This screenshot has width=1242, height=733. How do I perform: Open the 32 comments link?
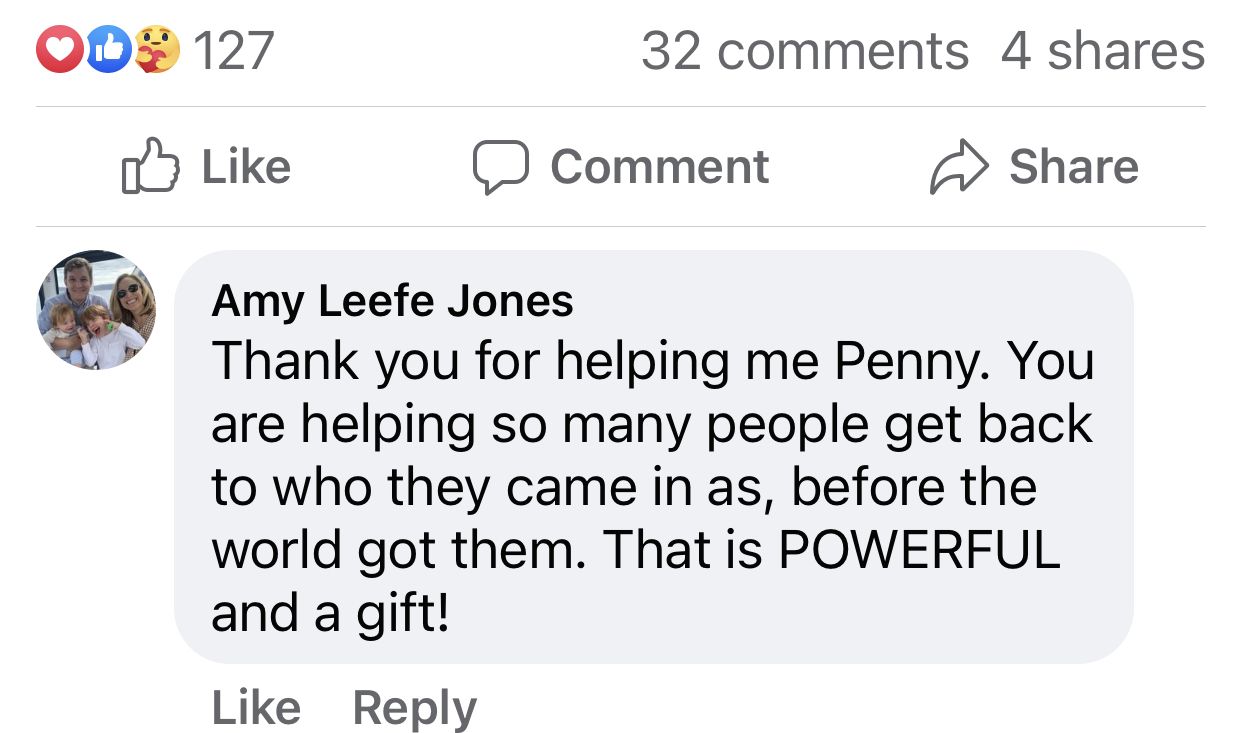pyautogui.click(x=805, y=51)
